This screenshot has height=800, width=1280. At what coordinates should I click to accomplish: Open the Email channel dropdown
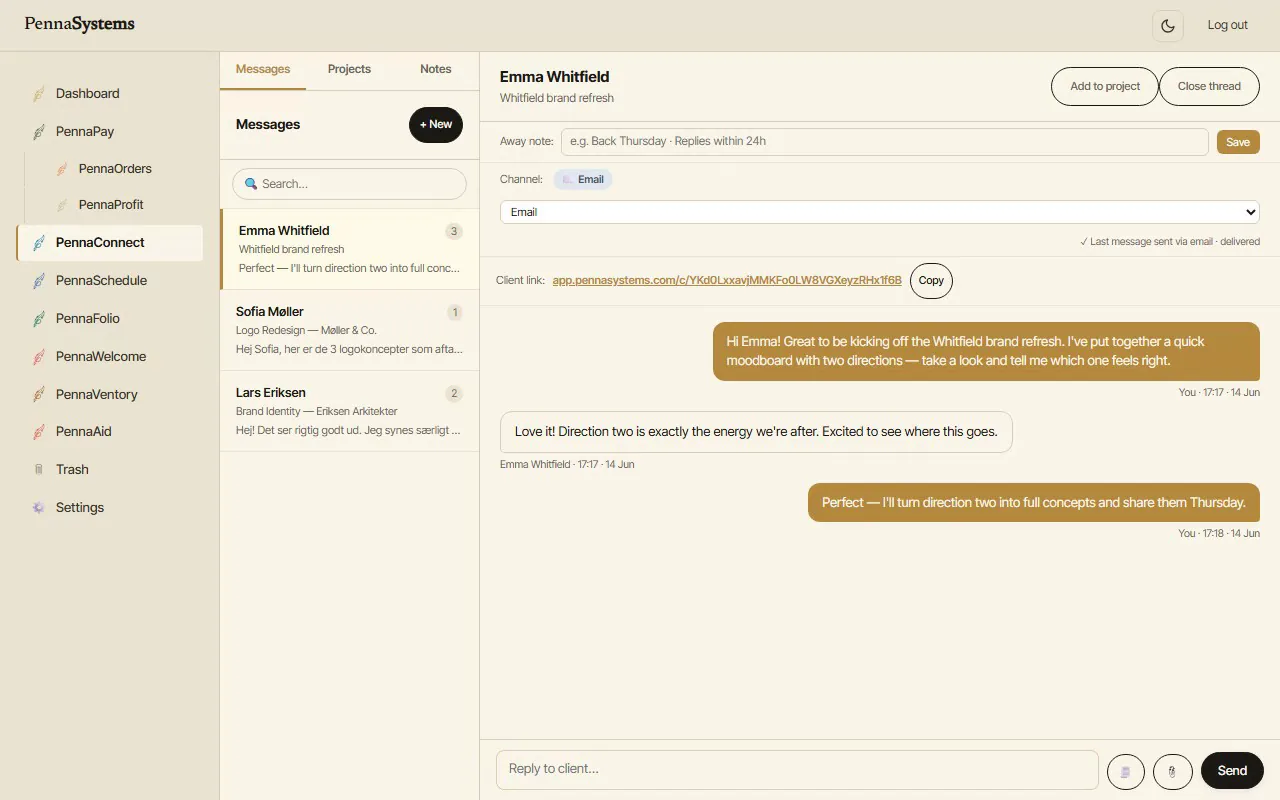(x=880, y=212)
